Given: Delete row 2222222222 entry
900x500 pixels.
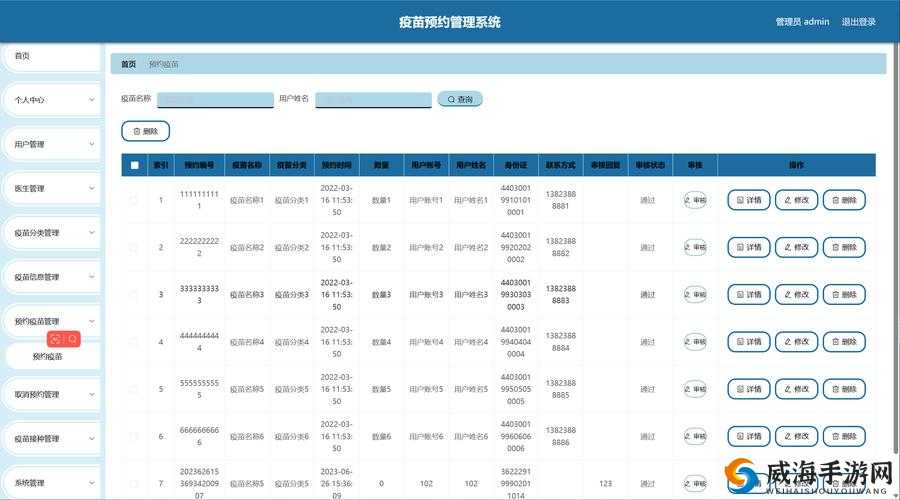Looking at the screenshot, I should [x=844, y=247].
